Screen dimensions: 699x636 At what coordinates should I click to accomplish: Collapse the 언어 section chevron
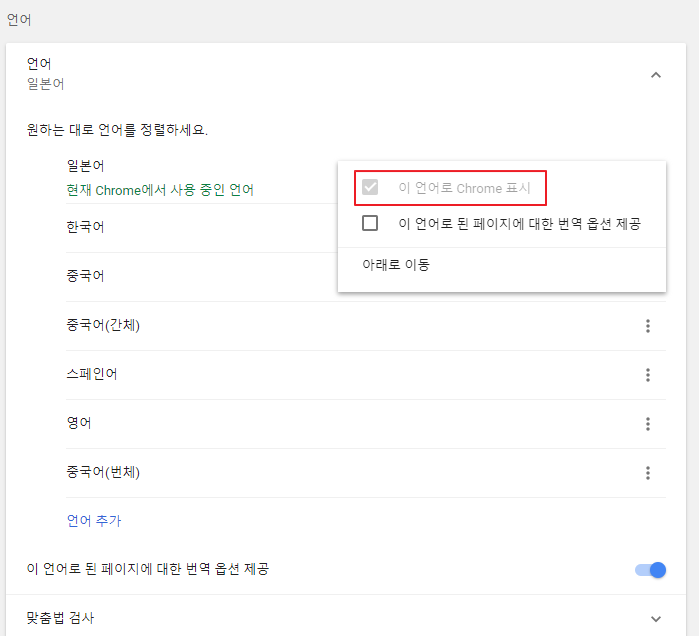point(656,75)
